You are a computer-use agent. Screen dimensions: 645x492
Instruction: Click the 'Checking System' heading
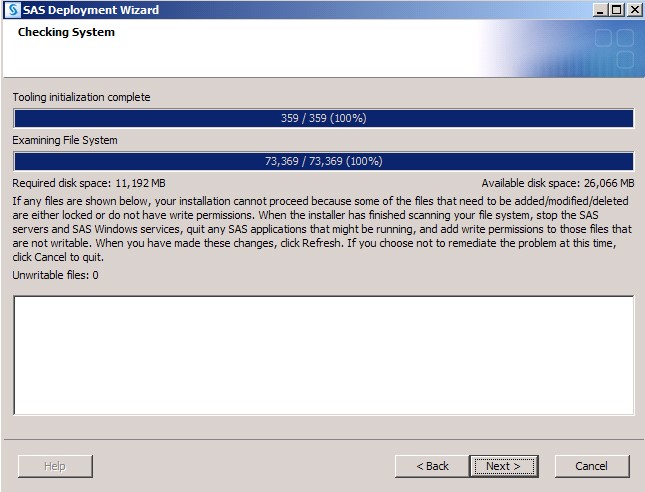pyautogui.click(x=66, y=32)
